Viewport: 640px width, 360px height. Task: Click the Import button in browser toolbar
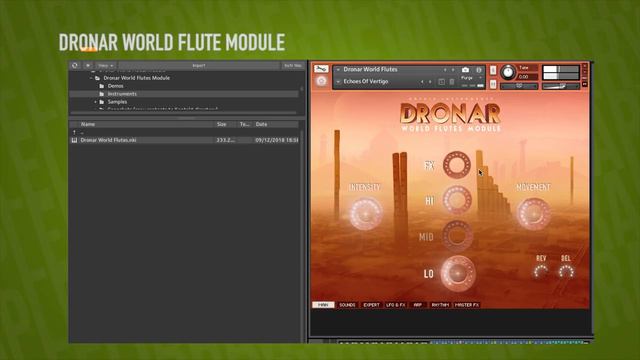coord(199,65)
